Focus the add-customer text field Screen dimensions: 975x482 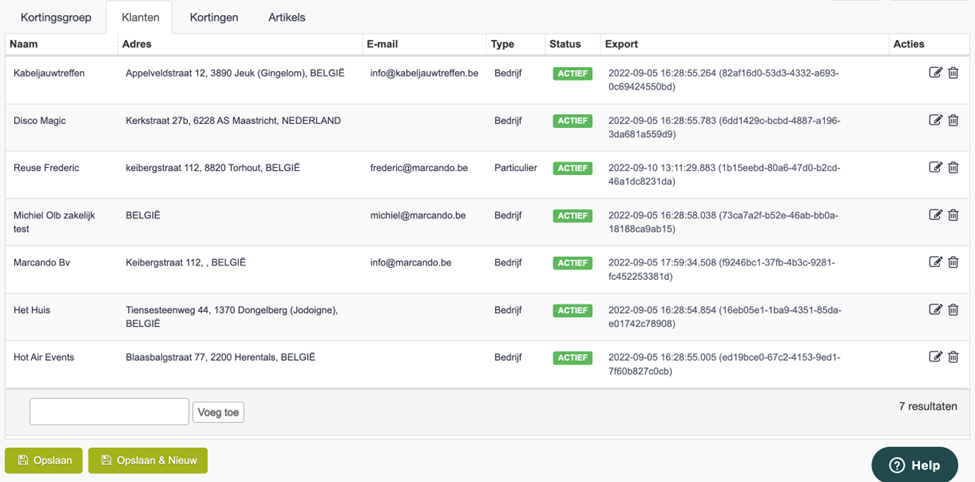click(x=109, y=412)
